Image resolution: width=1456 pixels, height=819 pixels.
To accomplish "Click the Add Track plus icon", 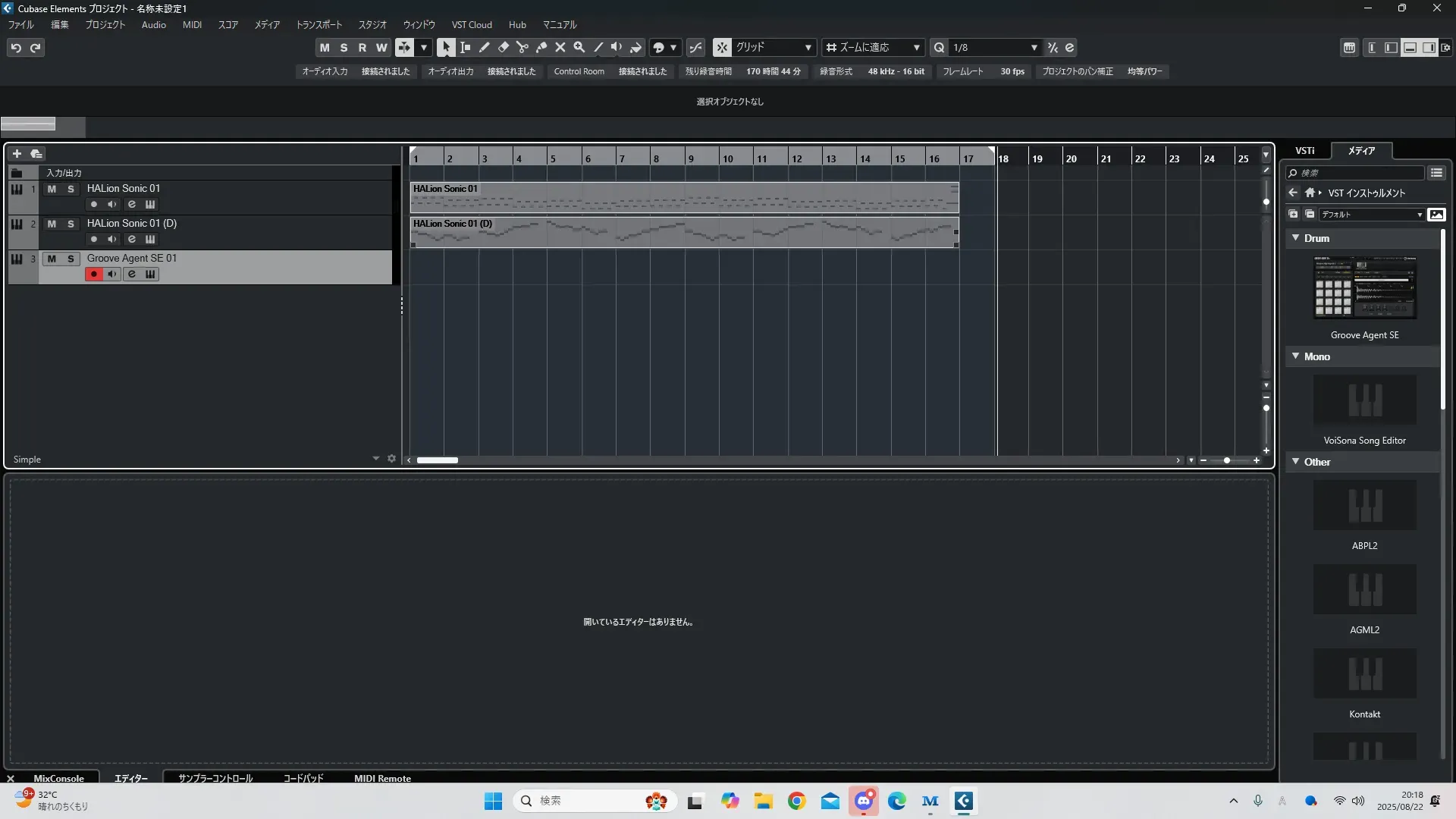I will (x=17, y=153).
